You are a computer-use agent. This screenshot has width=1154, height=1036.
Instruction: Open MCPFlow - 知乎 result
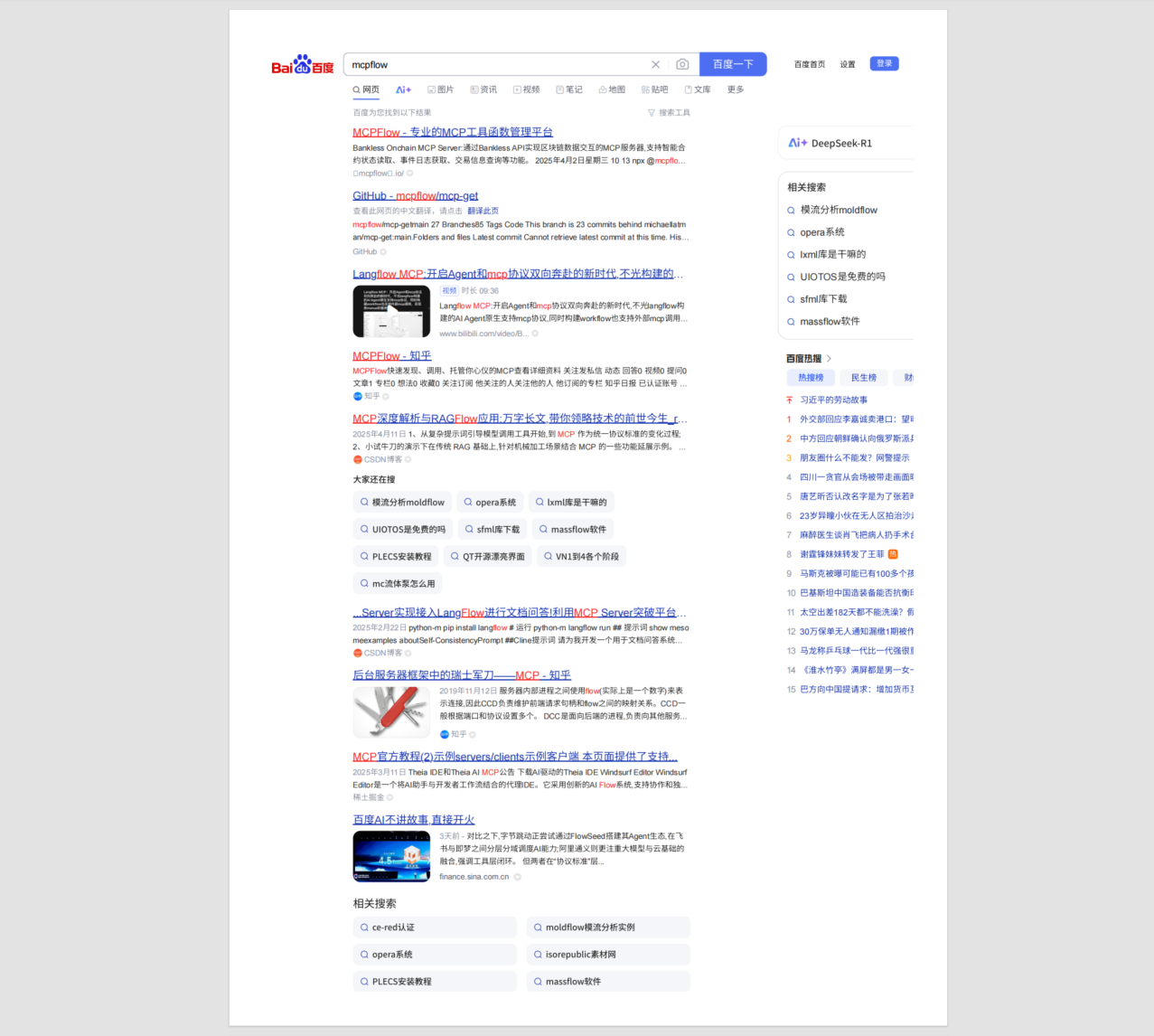pos(392,356)
